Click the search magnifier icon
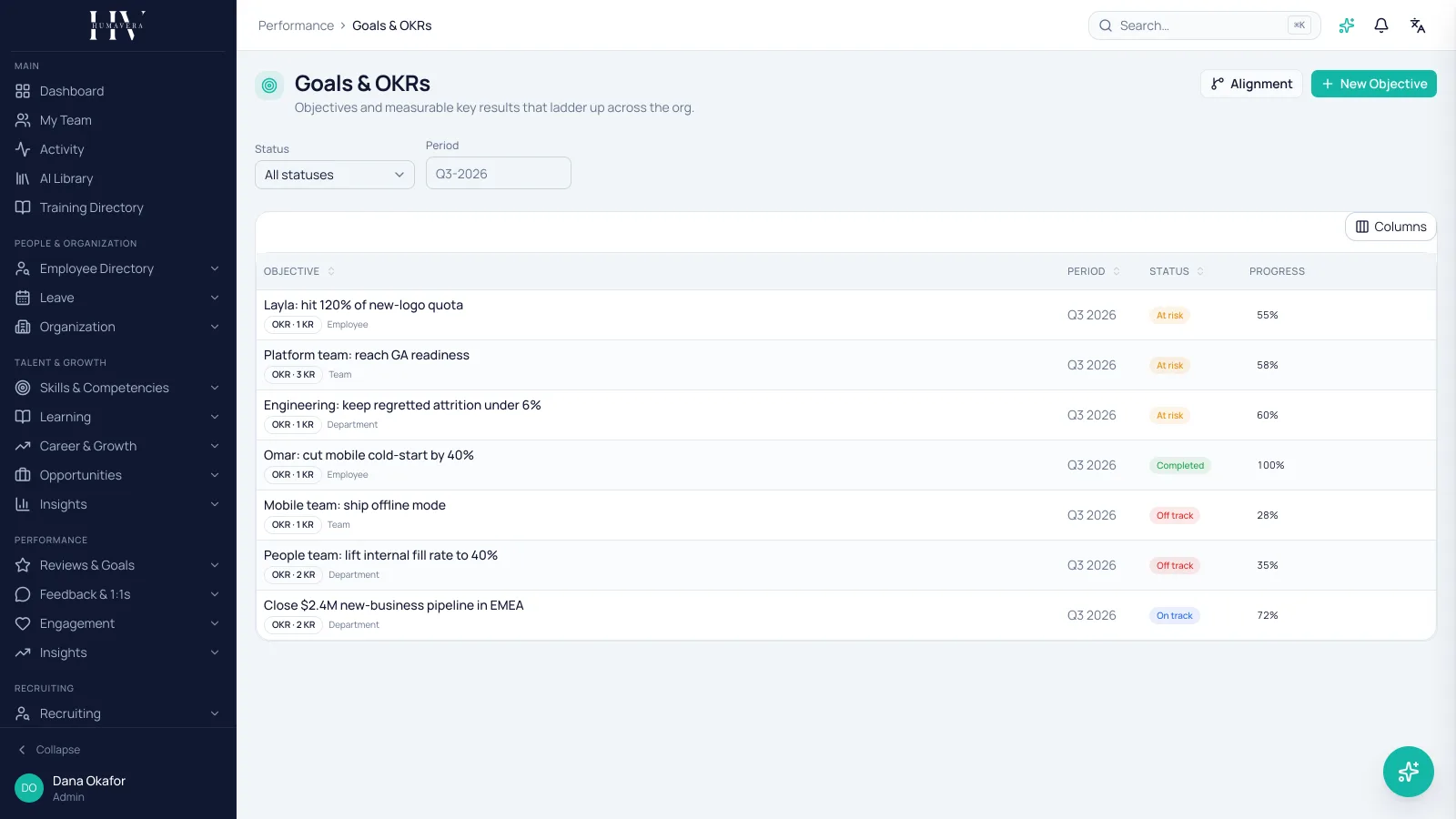 1106,25
